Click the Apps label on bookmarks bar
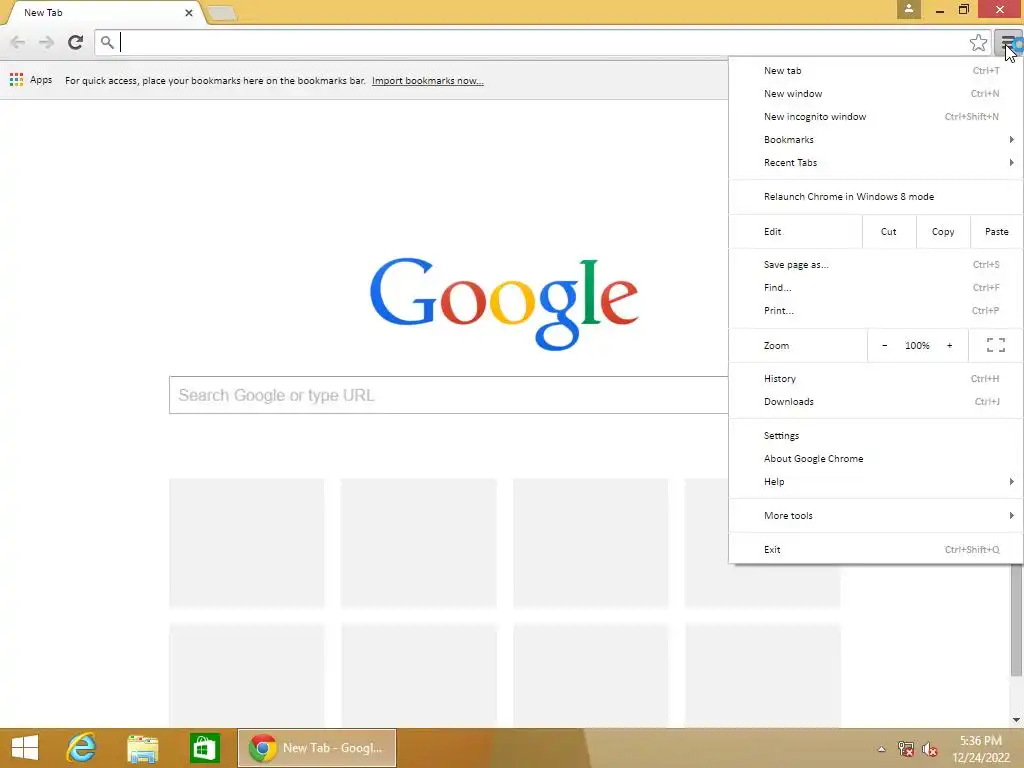 tap(40, 80)
